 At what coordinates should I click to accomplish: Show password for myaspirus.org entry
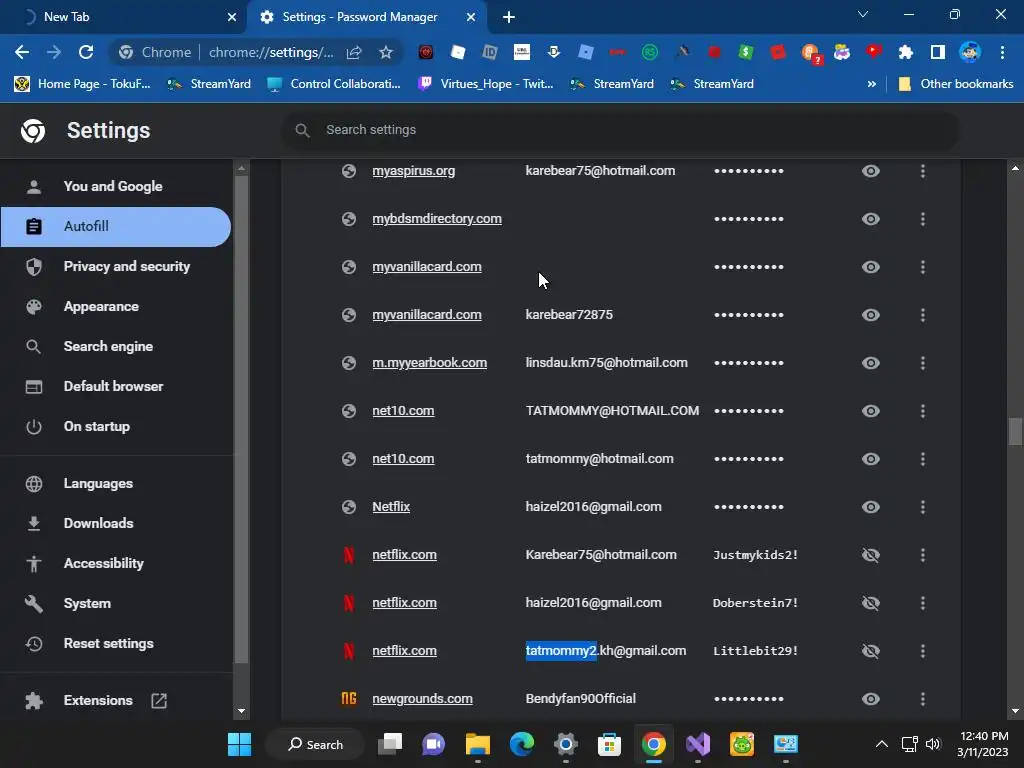[871, 171]
